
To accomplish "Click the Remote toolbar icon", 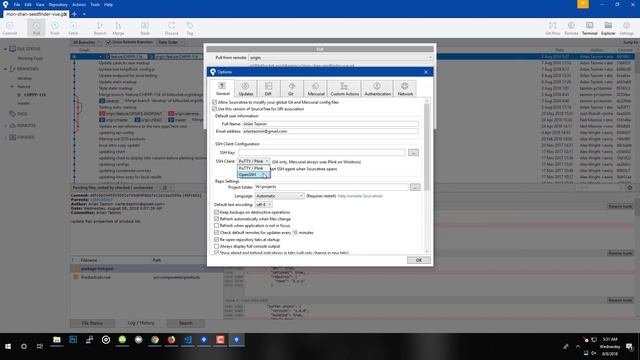I will pyautogui.click(x=571, y=28).
